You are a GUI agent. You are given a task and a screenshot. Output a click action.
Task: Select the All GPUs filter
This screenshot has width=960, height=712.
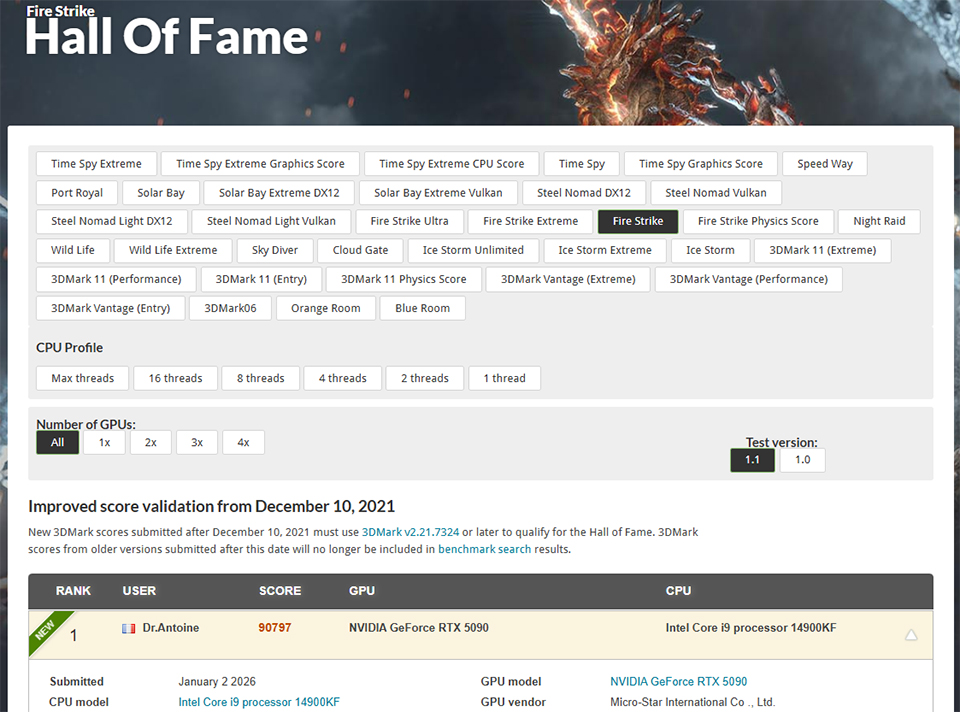(x=57, y=441)
